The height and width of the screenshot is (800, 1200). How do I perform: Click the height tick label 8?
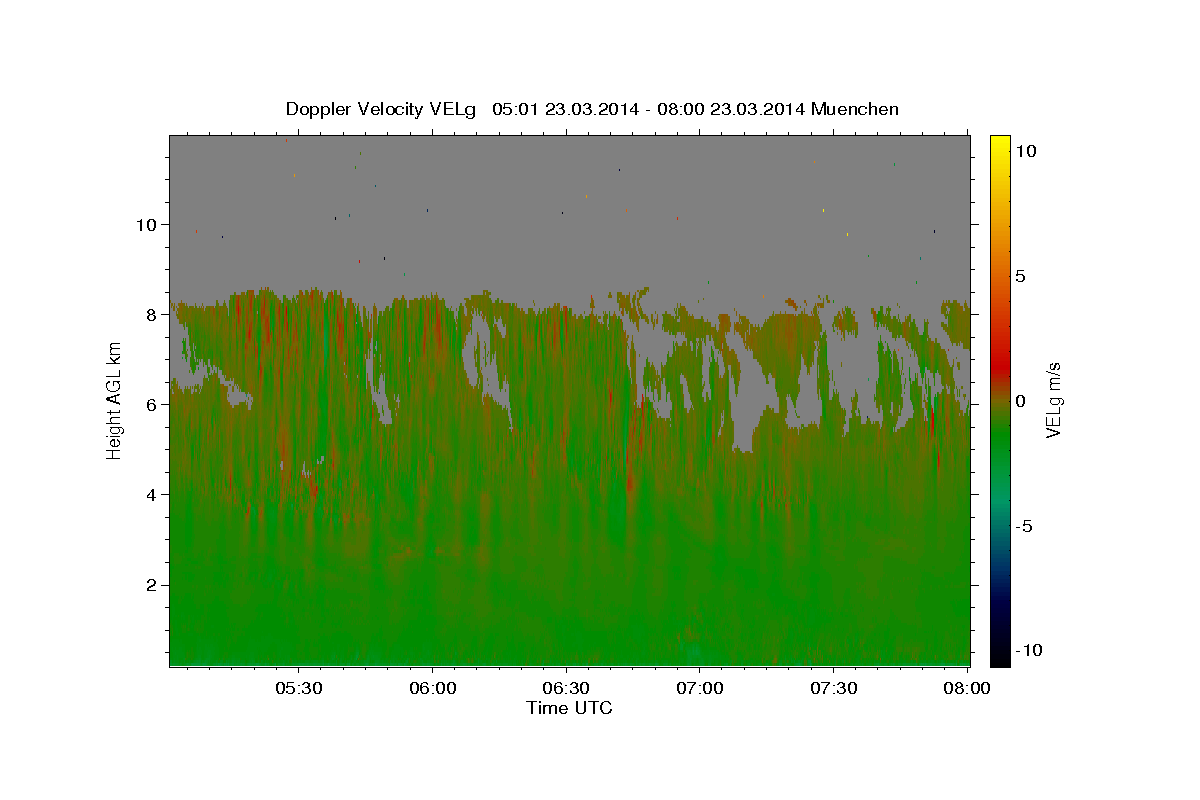click(x=152, y=314)
